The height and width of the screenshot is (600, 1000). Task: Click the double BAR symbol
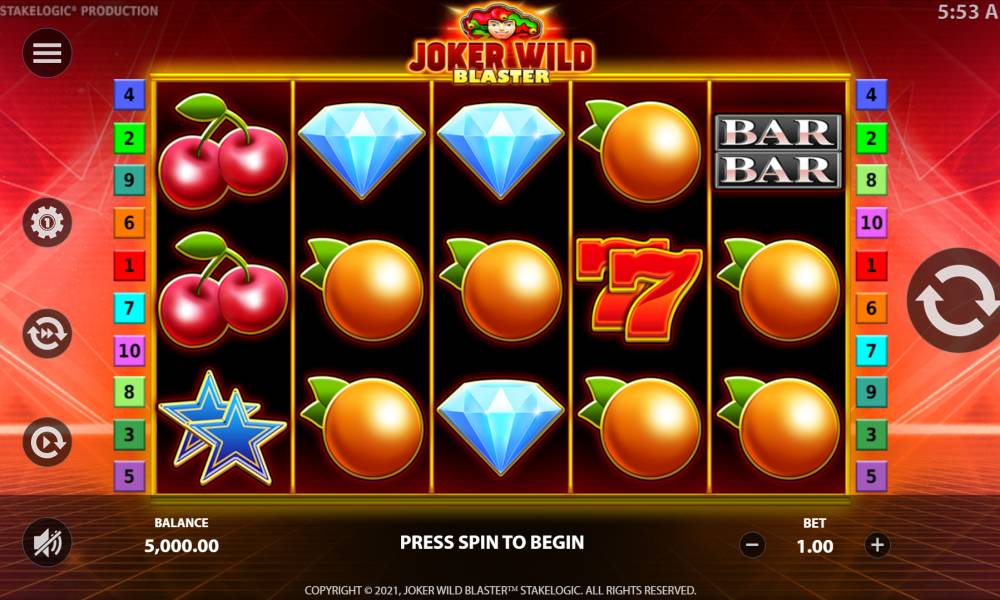tap(778, 151)
